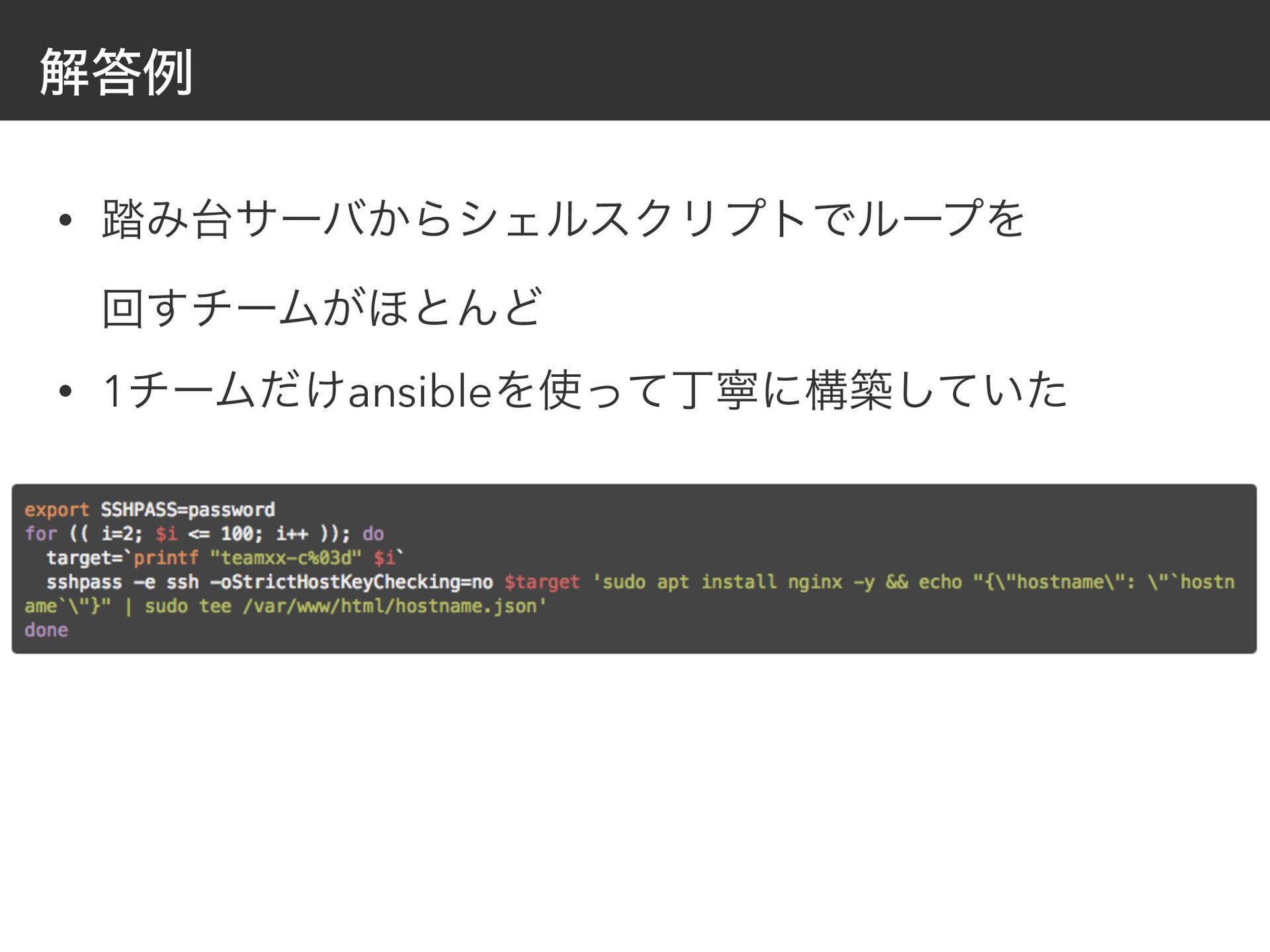This screenshot has width=1270, height=952.
Task: Click the slide title 解答例
Action: click(x=116, y=72)
